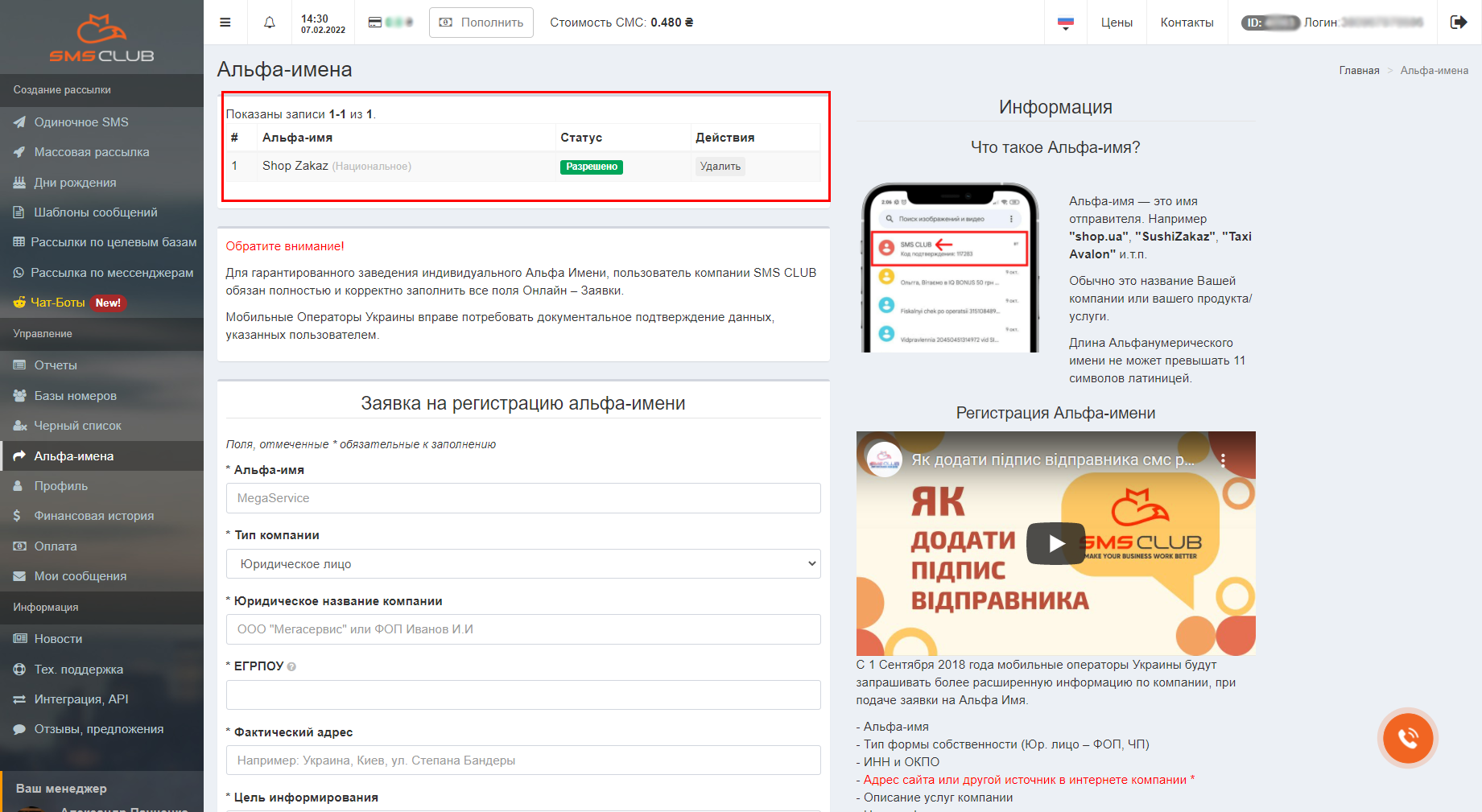
Task: Focus the Фактический адрес field
Action: pyautogui.click(x=523, y=760)
